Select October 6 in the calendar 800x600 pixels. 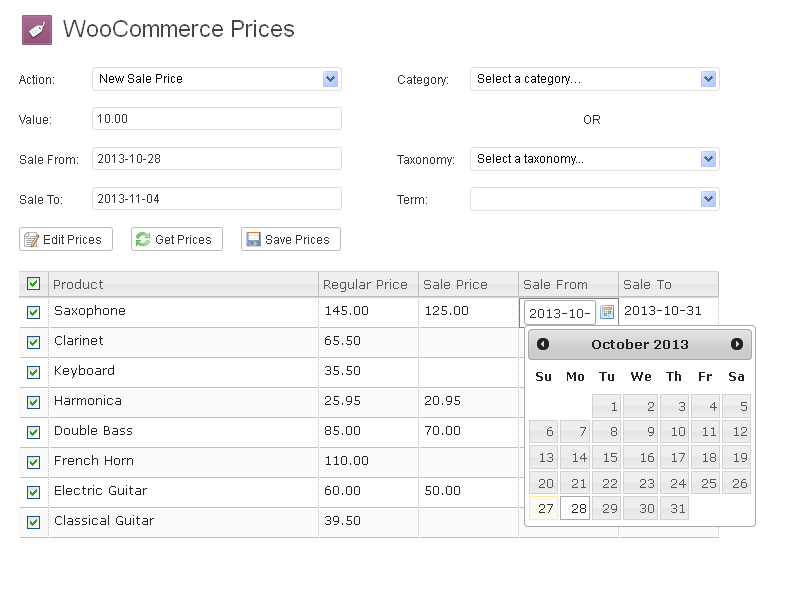pyautogui.click(x=544, y=432)
